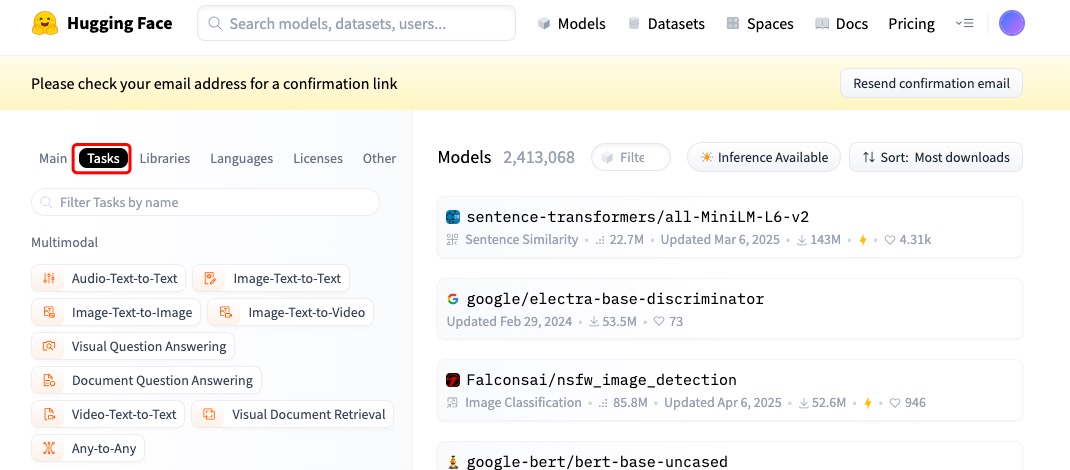Open the Pricing page link
This screenshot has width=1070, height=470.
tap(911, 24)
